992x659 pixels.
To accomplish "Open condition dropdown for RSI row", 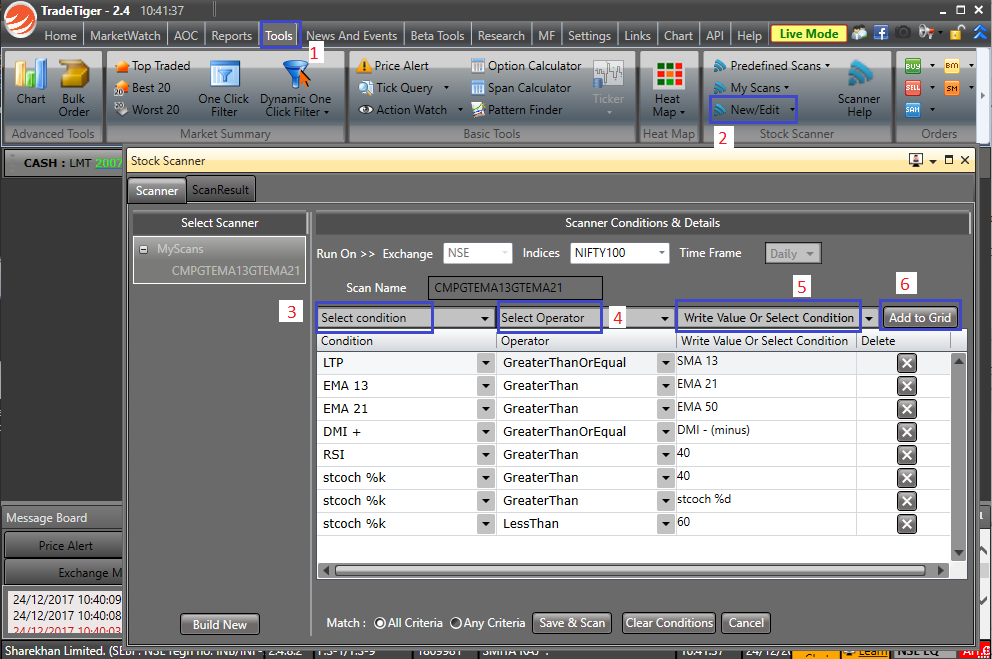I will coord(485,455).
